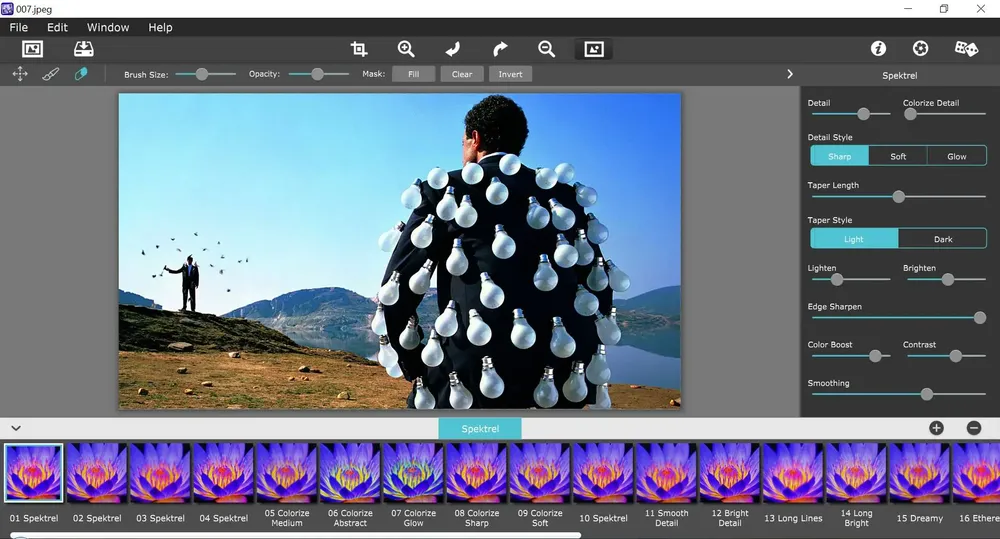Click the save image icon
Image resolution: width=1000 pixels, height=539 pixels.
(84, 49)
